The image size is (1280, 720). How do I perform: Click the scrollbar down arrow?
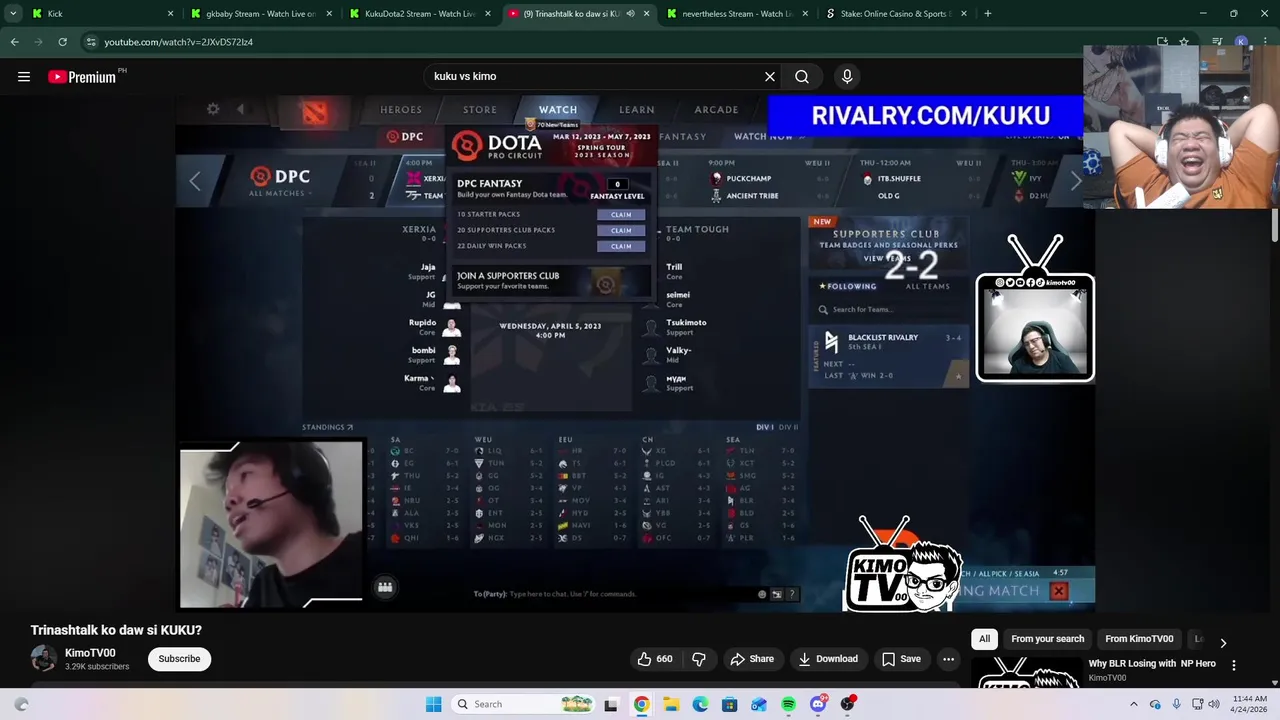(1274, 683)
